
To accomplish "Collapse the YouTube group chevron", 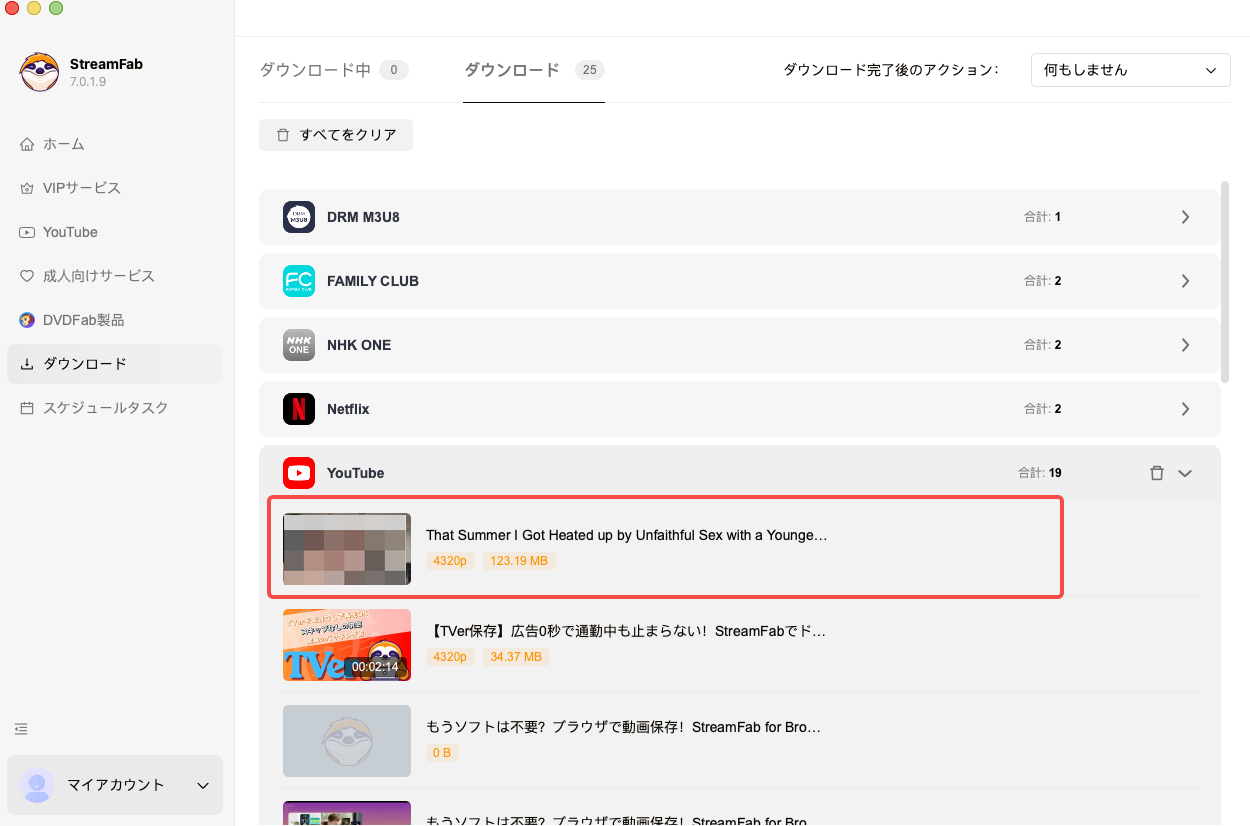I will (x=1185, y=473).
